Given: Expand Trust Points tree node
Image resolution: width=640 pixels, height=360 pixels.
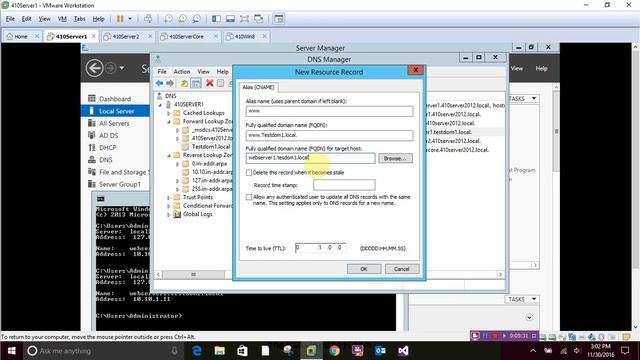Looking at the screenshot, I should (169, 198).
